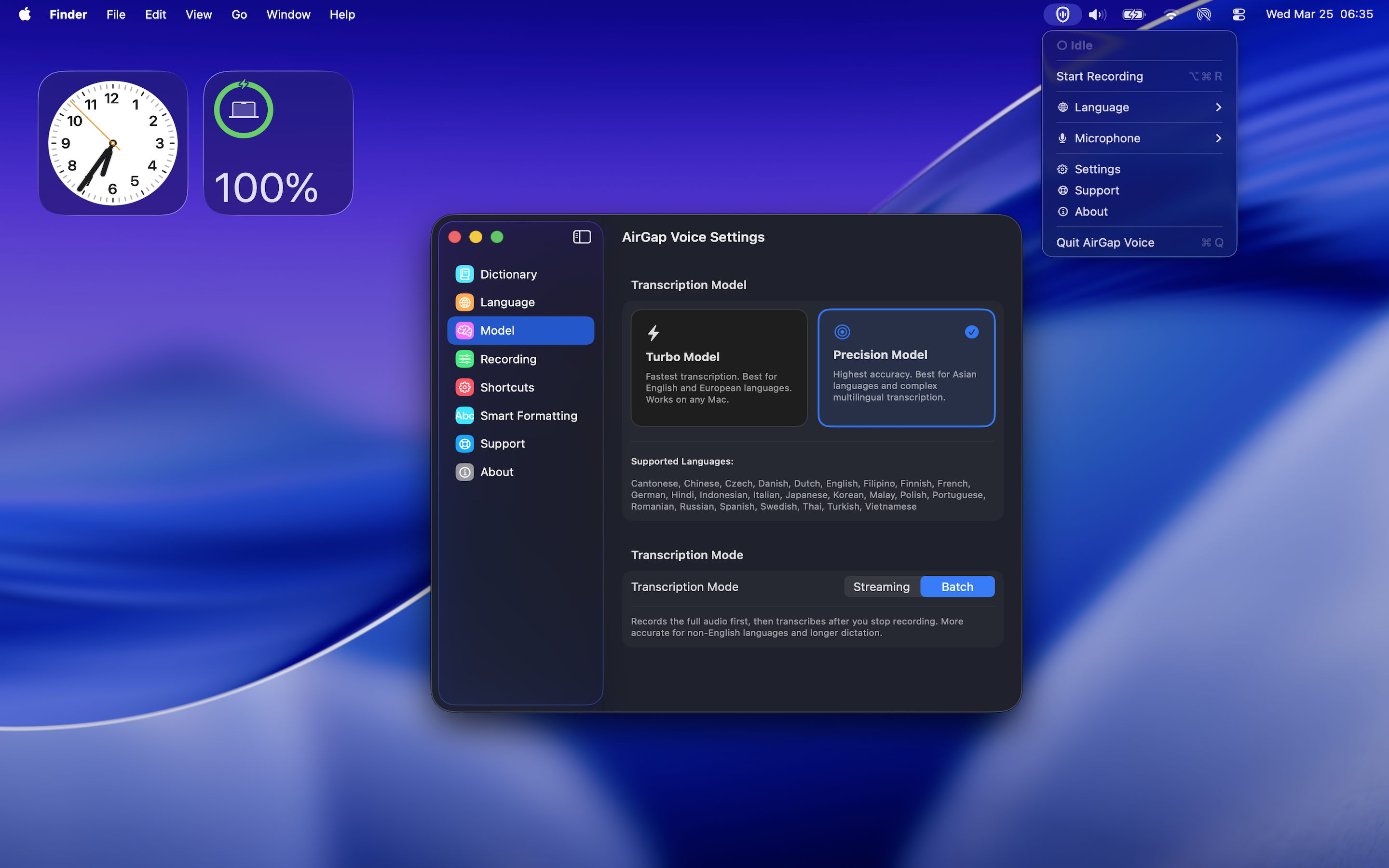Click the blue Support lifebuoy icon in sidebar
The width and height of the screenshot is (1389, 868).
[x=464, y=444]
